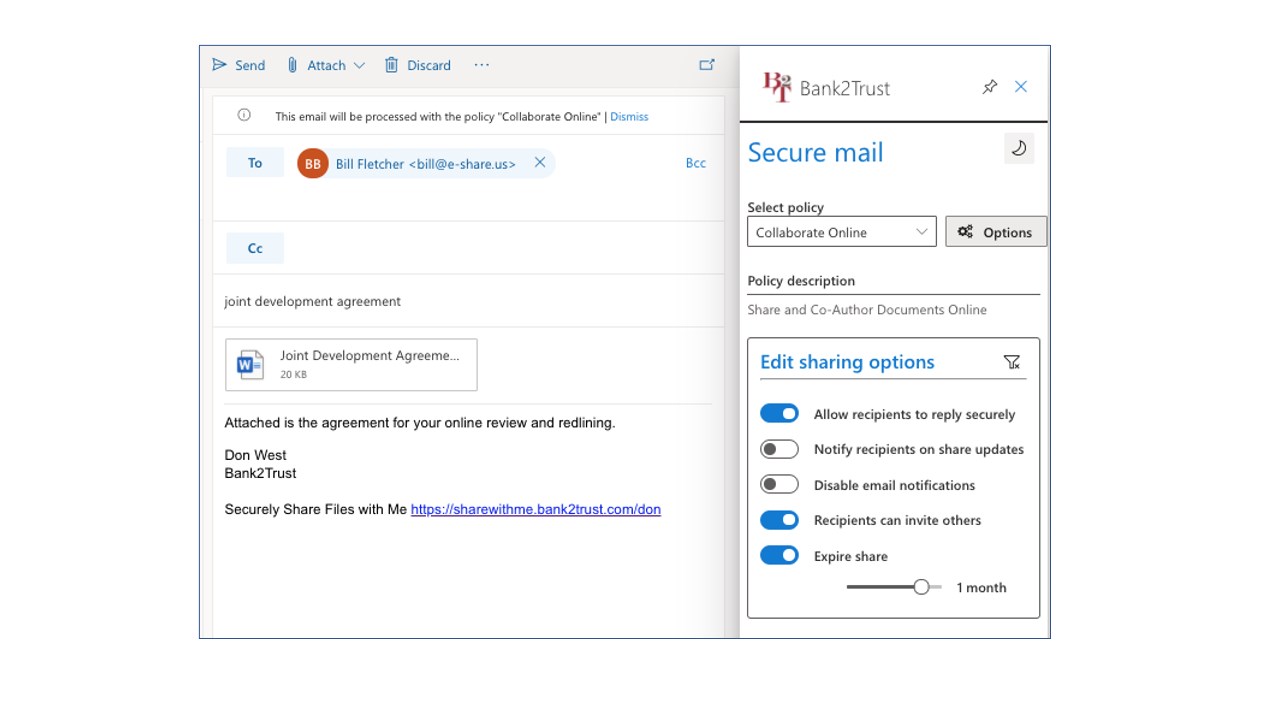Toggle the 'Expire share' switch
Image resolution: width=1280 pixels, height=720 pixels.
[x=779, y=555]
